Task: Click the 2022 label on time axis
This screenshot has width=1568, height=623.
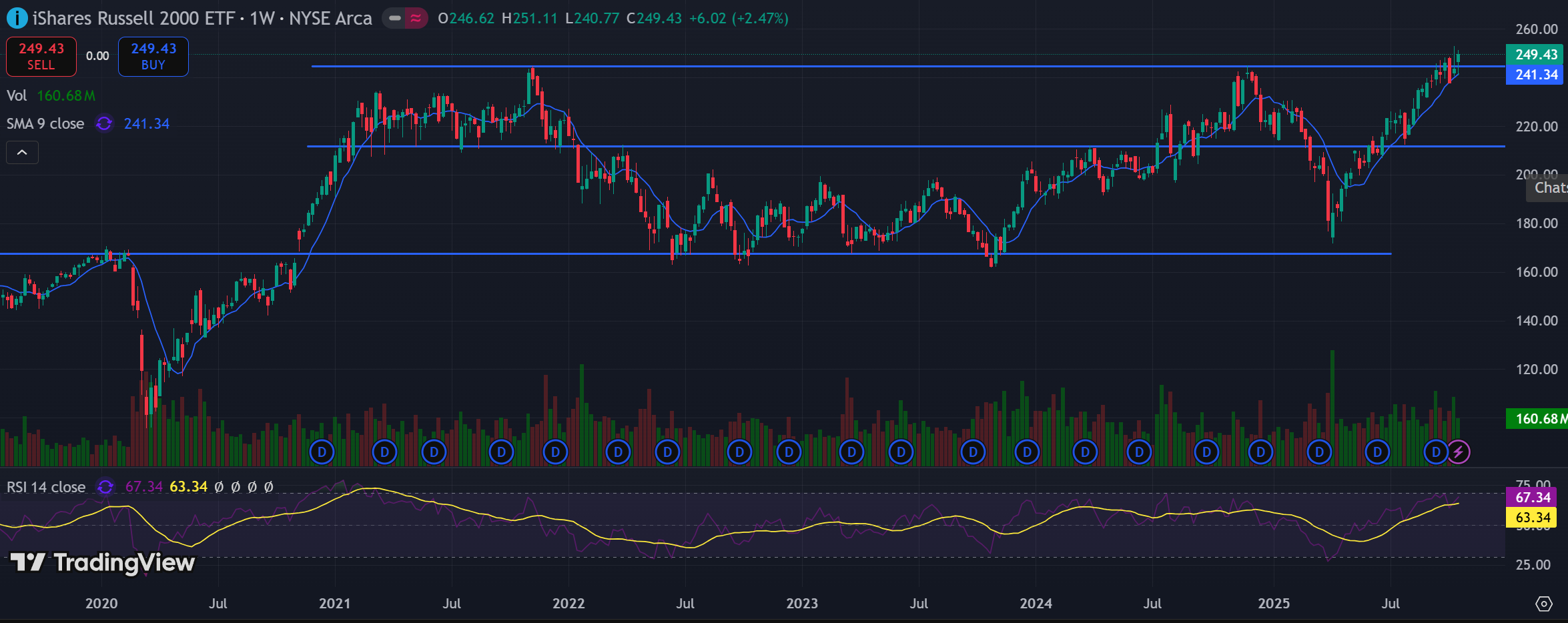Action: click(568, 604)
